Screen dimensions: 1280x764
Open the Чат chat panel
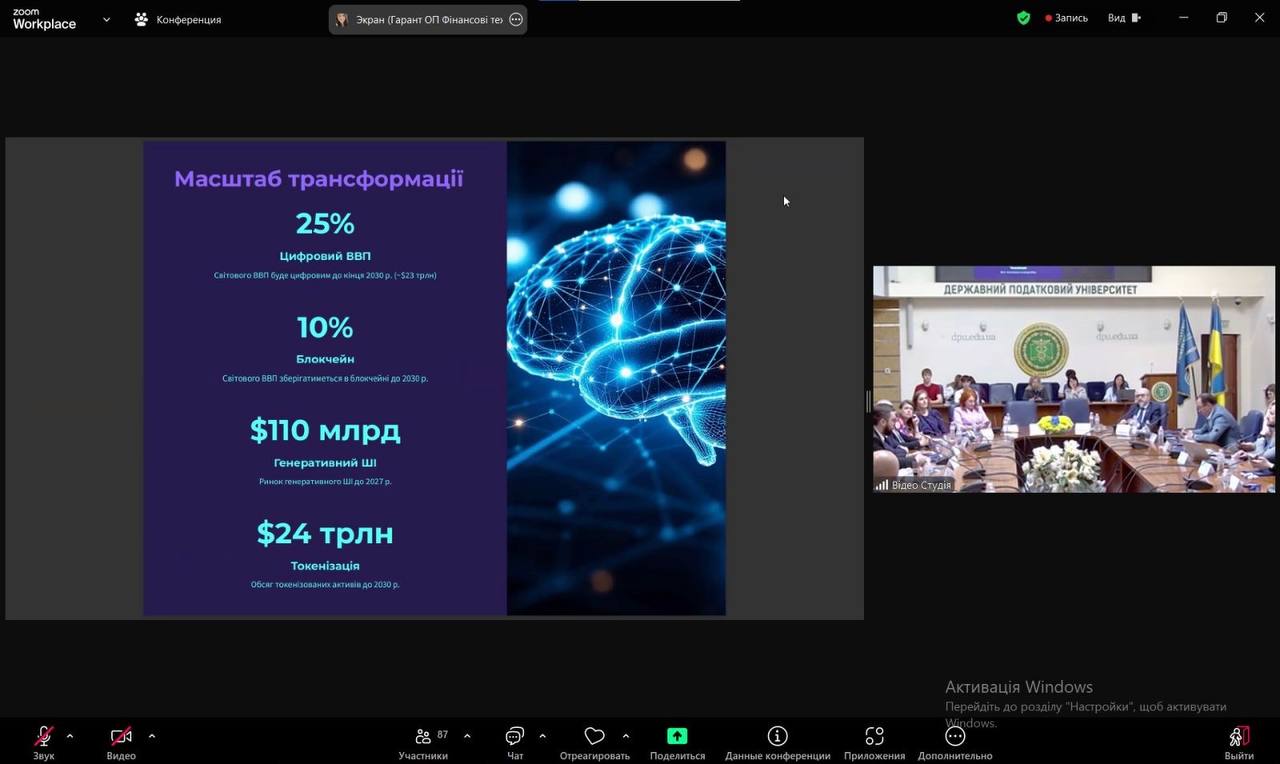[x=515, y=737]
